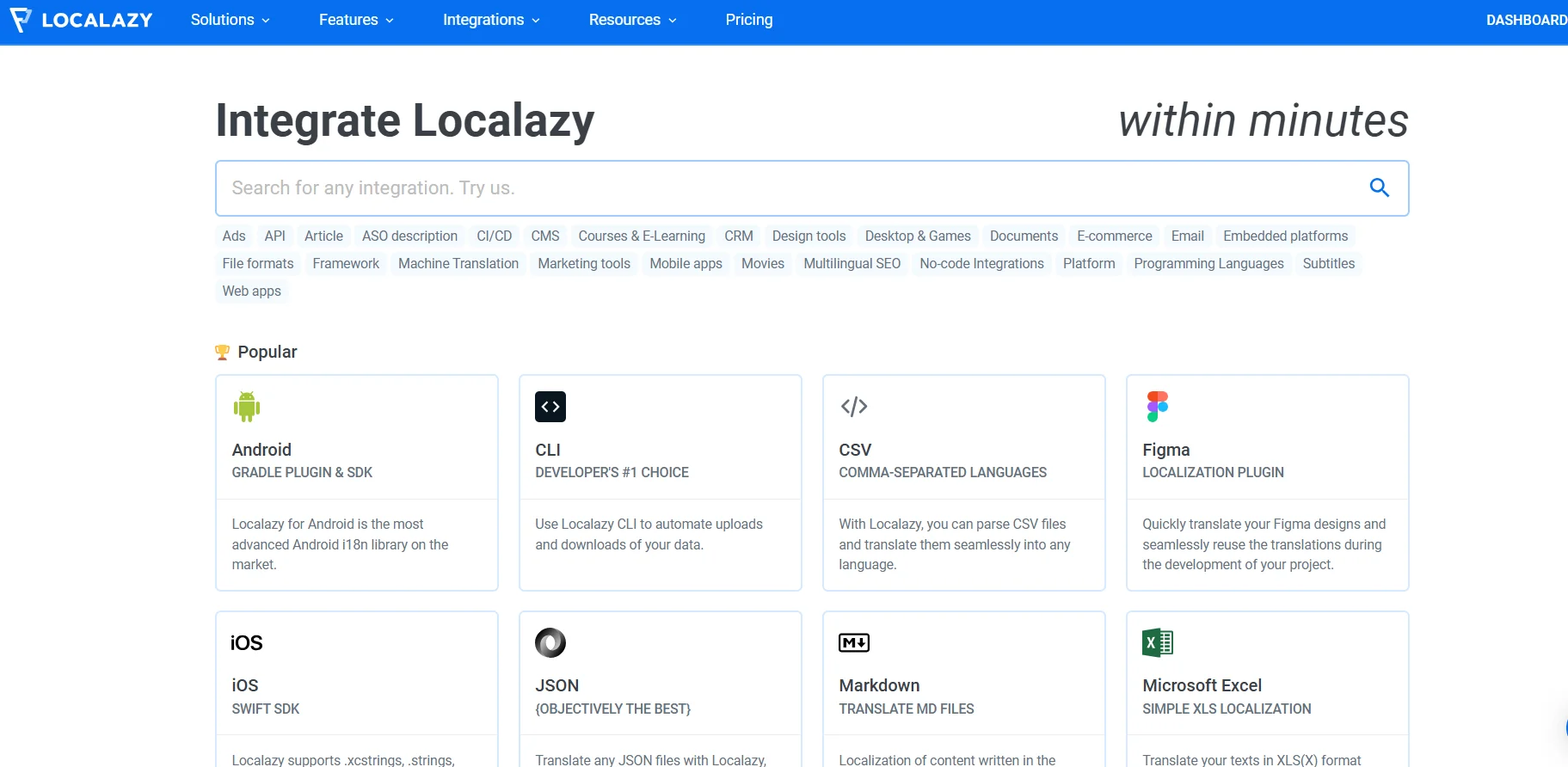The width and height of the screenshot is (1568, 767).
Task: Filter by the Machine Translation tag
Action: tap(458, 264)
